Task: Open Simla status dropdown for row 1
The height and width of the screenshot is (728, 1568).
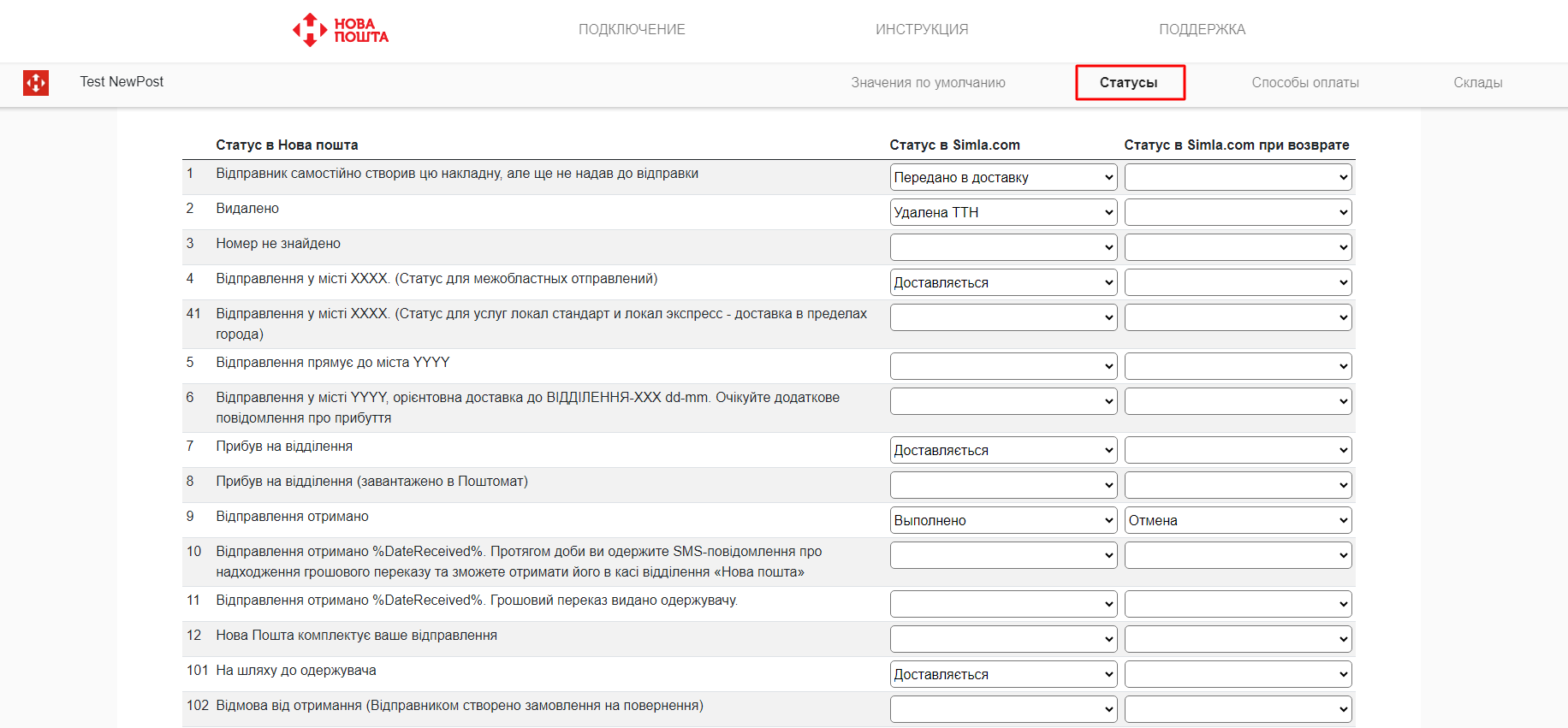Action: click(x=1004, y=178)
